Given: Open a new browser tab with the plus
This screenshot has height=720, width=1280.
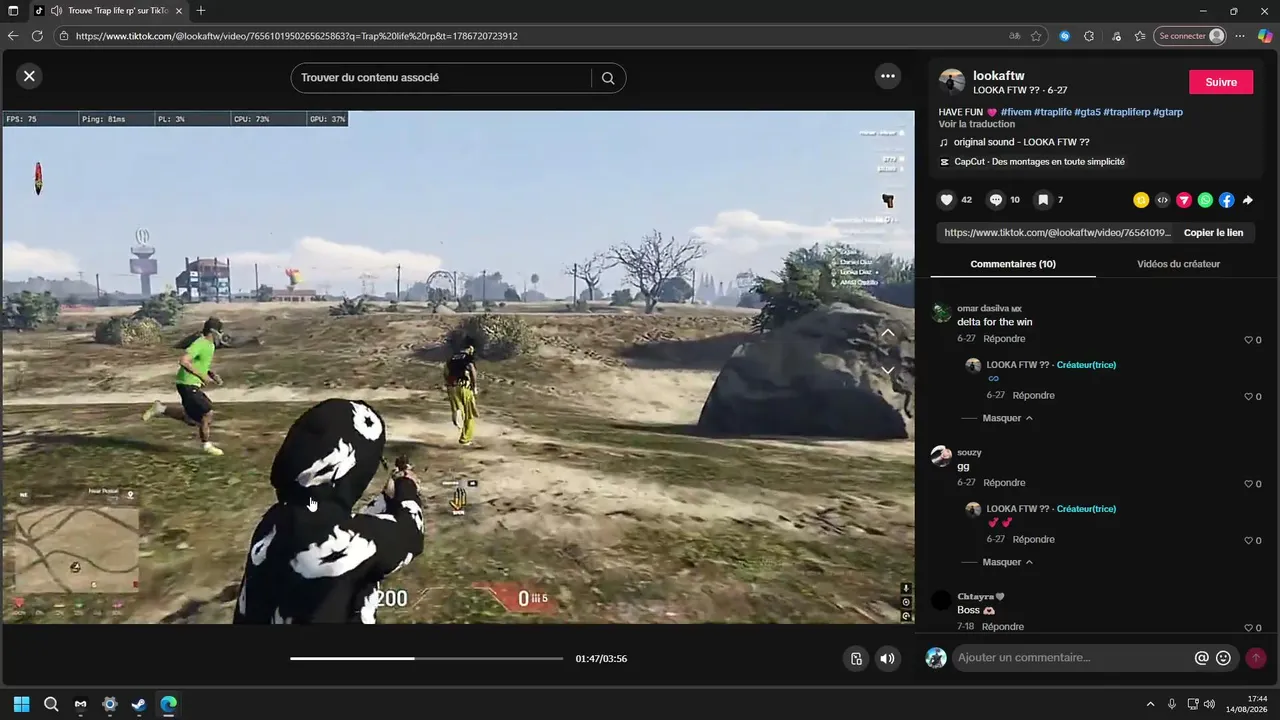Looking at the screenshot, I should 201,11.
